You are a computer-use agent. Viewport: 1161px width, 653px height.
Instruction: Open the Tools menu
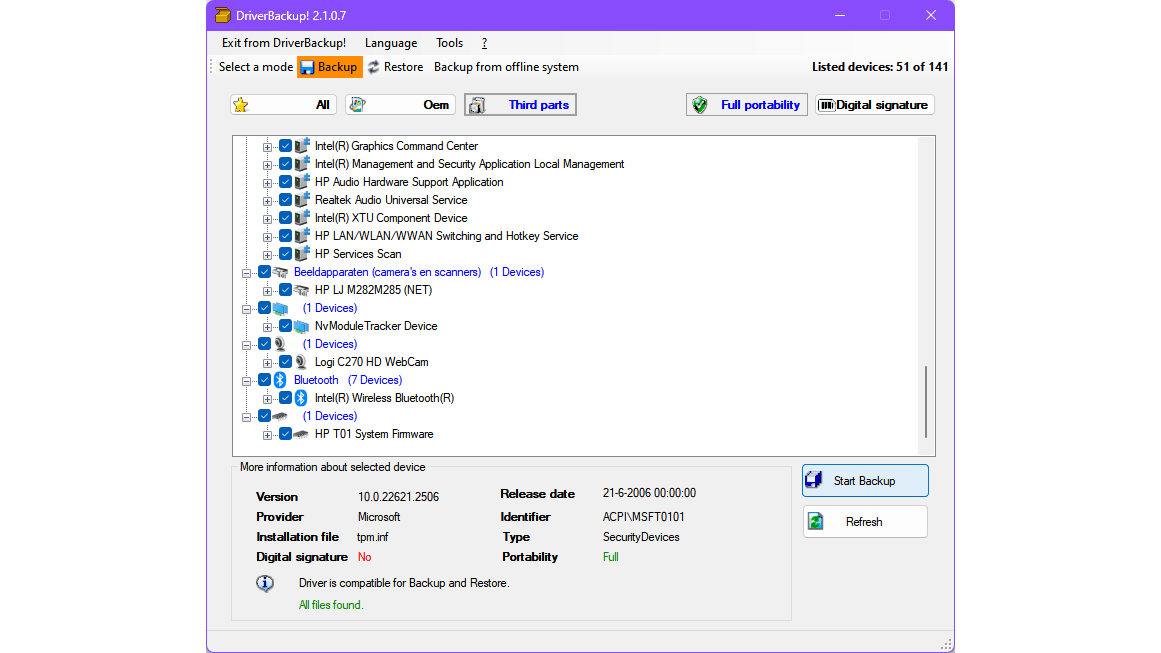[449, 43]
